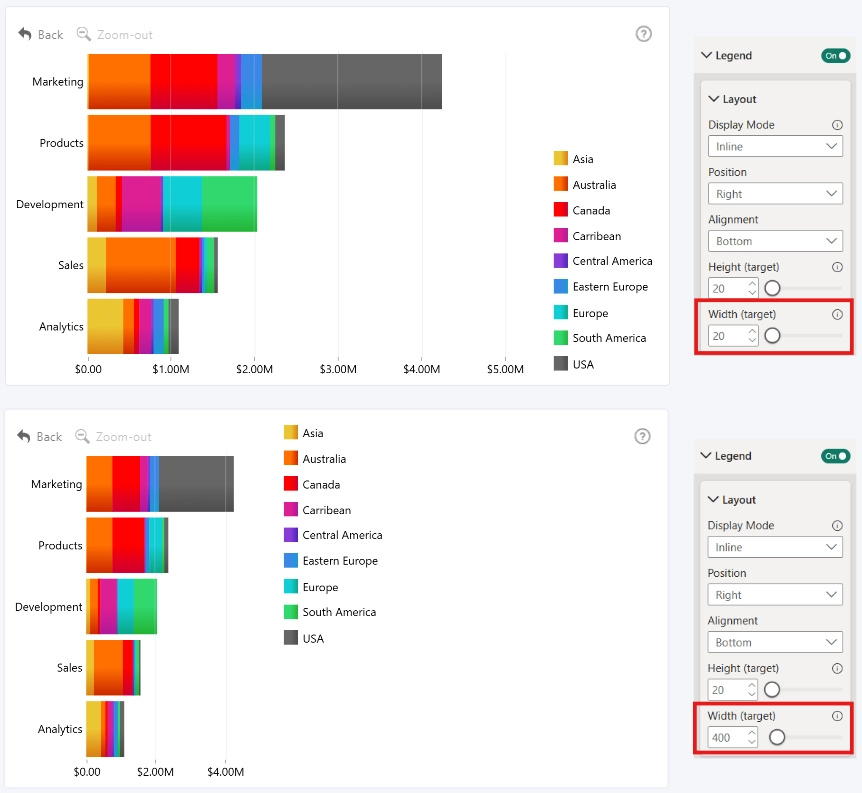Click the help question-mark icon in the lower chart
The height and width of the screenshot is (793, 862).
point(642,436)
